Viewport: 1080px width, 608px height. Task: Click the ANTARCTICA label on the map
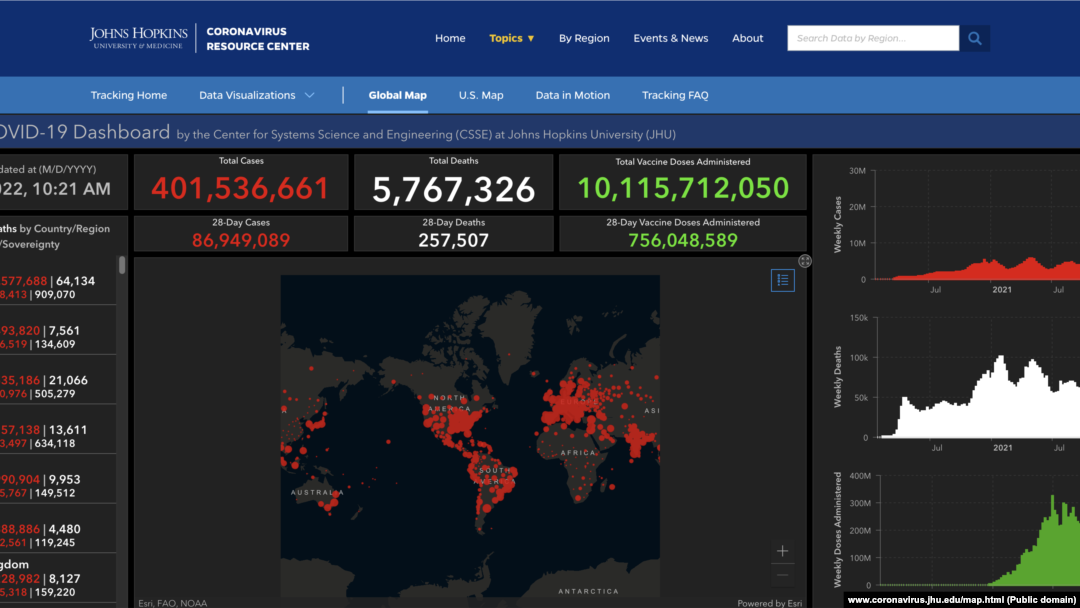588,591
